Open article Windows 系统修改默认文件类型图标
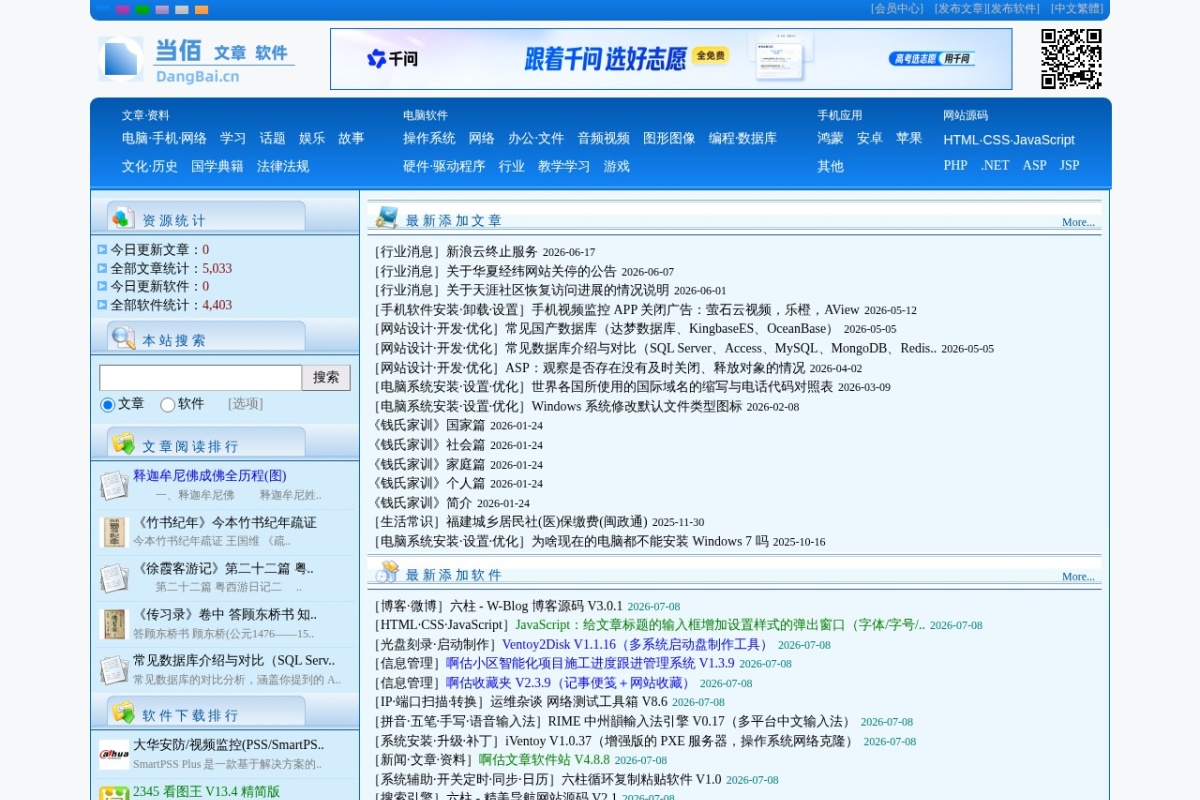Screen dimensions: 1200x800 pos(637,406)
